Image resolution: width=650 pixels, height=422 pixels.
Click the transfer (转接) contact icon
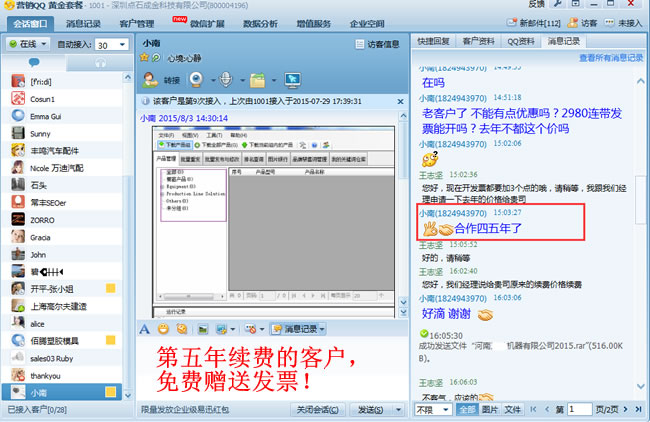pyautogui.click(x=150, y=80)
